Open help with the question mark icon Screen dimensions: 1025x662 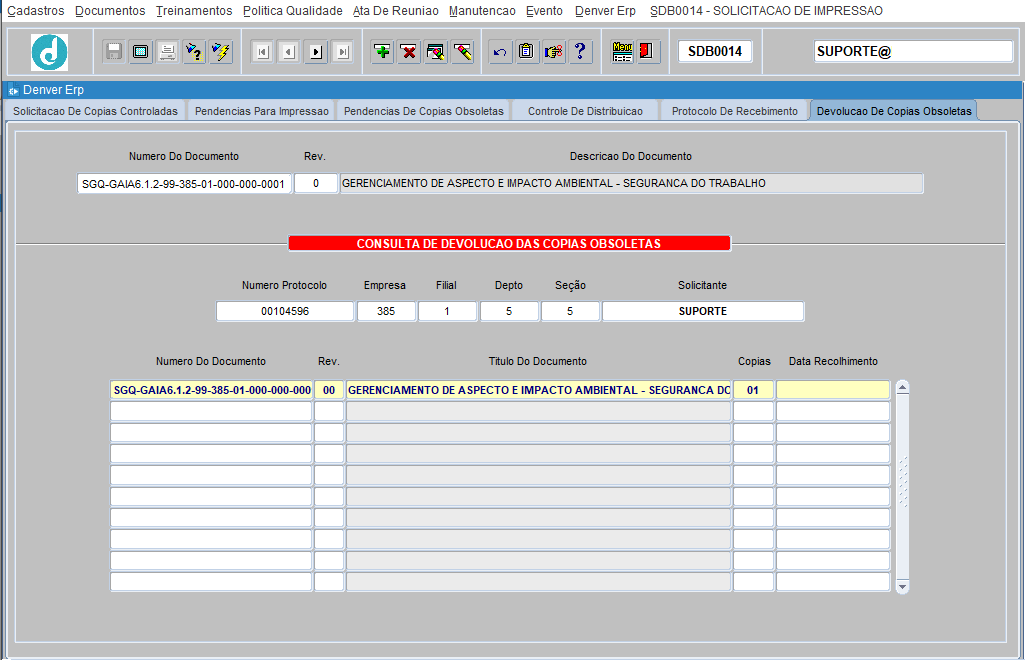[580, 52]
